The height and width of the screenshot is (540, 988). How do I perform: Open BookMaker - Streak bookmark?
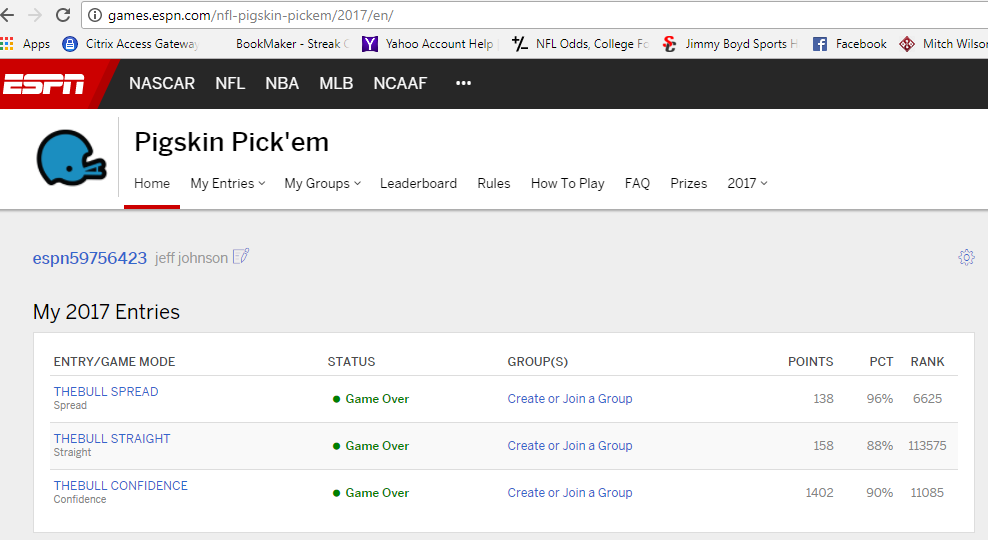coord(291,43)
